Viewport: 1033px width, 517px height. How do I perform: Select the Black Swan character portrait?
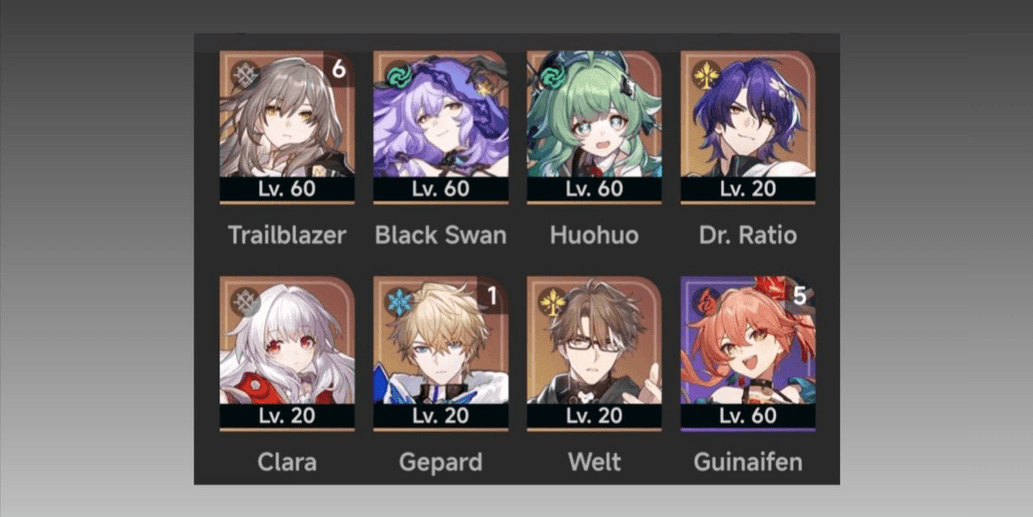coord(441,126)
